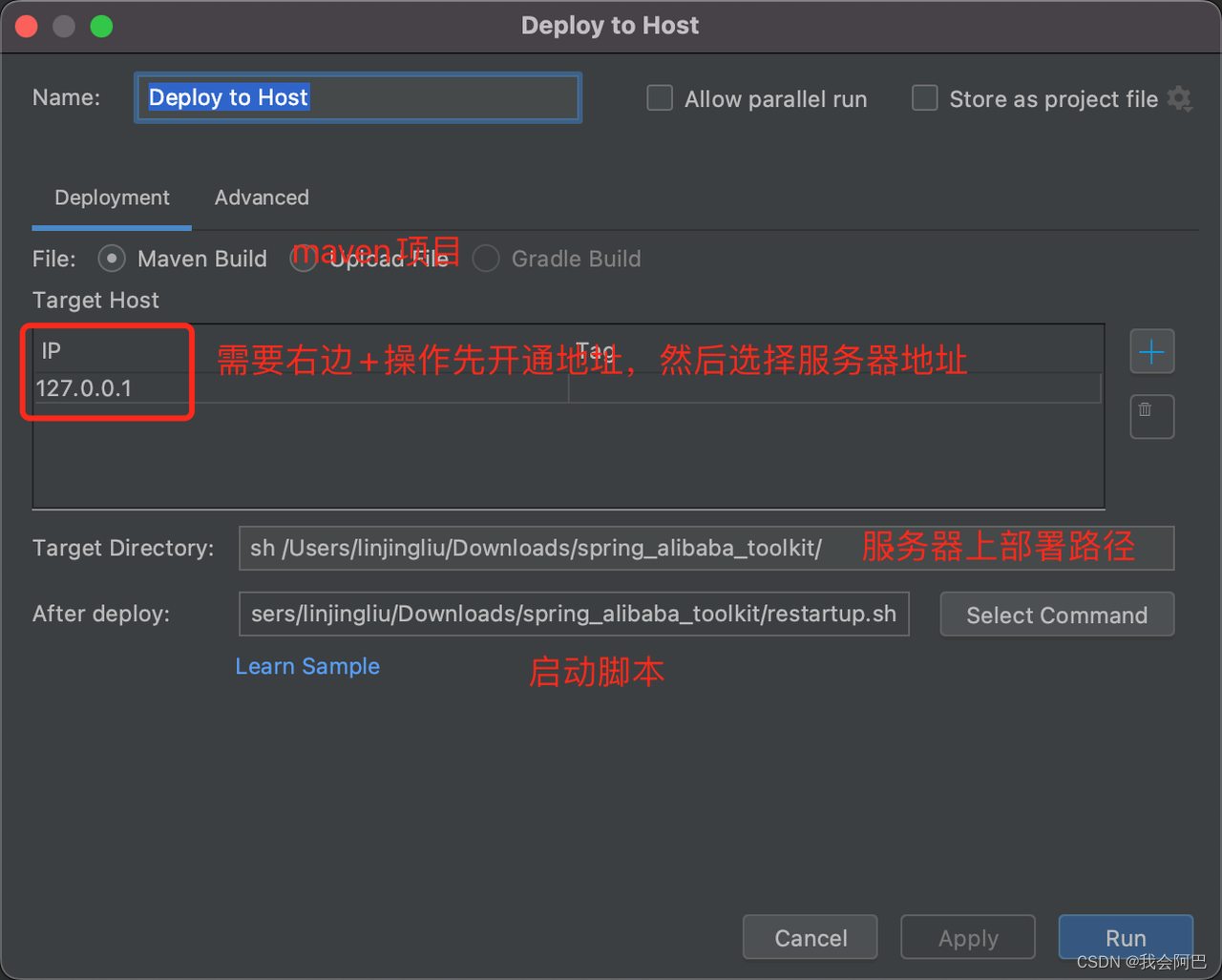Image resolution: width=1222 pixels, height=980 pixels.
Task: Select the Gradle Build option
Action: 485,259
